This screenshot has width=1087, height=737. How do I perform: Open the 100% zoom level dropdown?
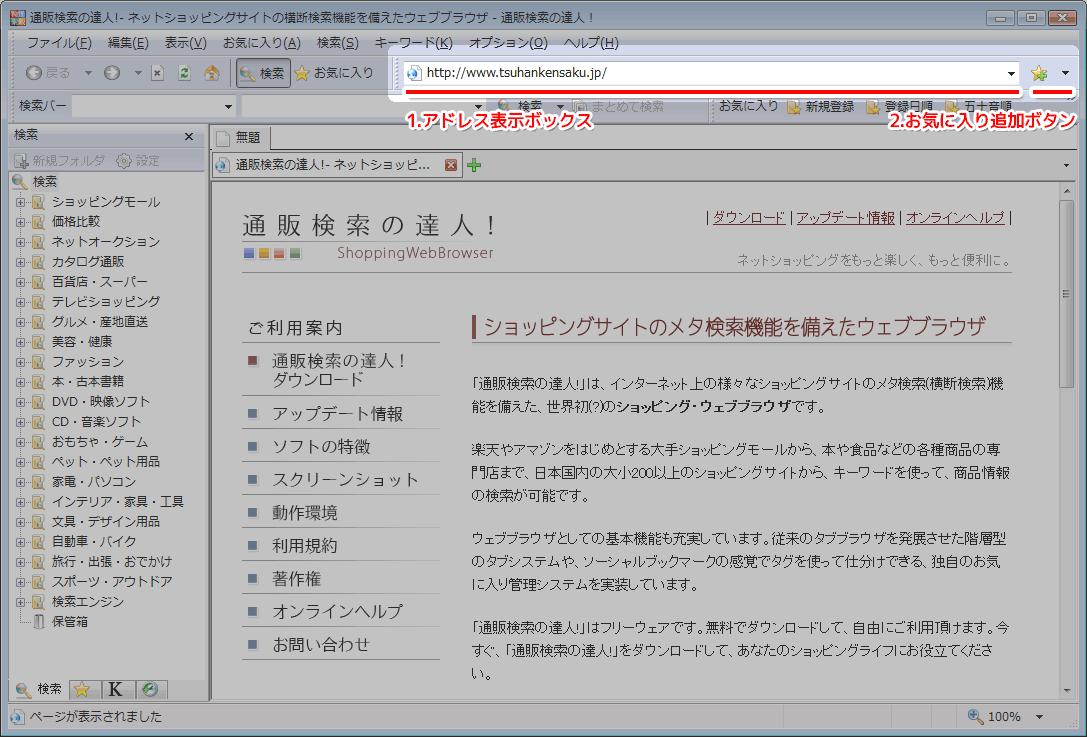pos(1039,717)
